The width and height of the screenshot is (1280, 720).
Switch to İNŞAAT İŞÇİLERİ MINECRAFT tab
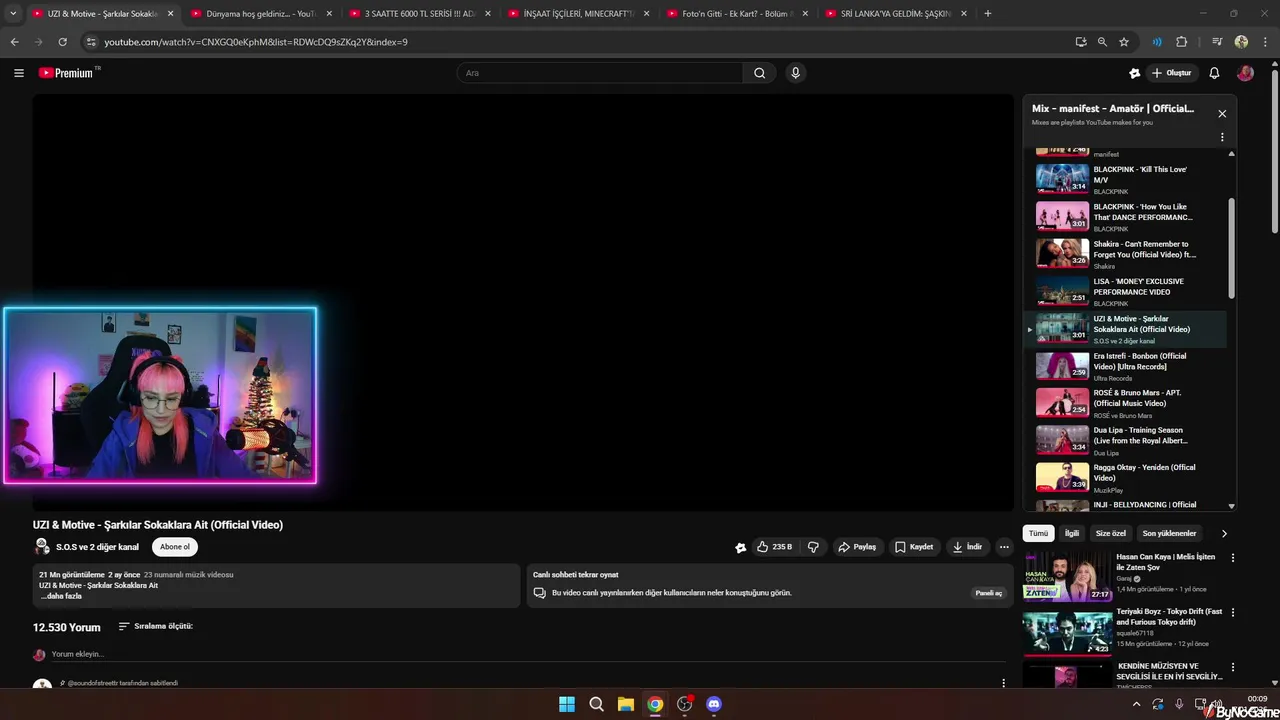coord(578,14)
